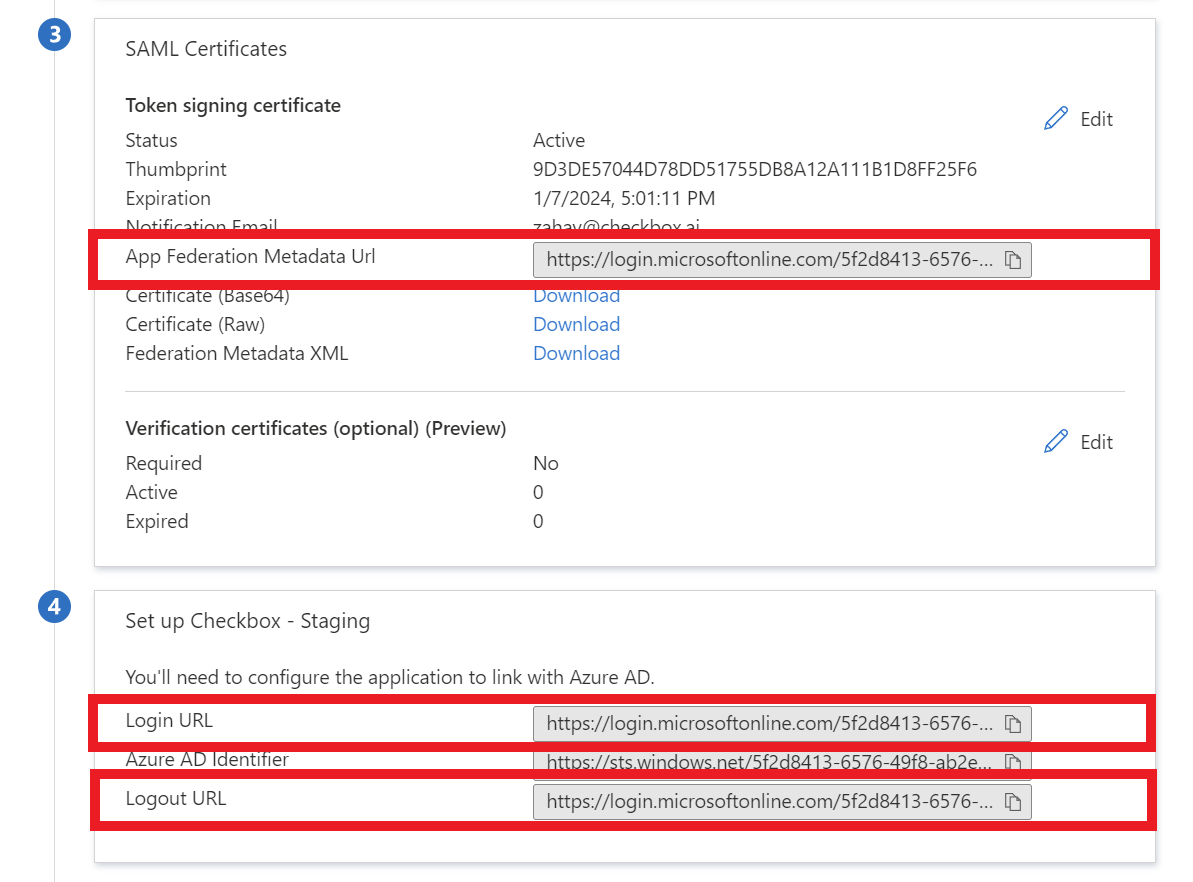Image resolution: width=1193 pixels, height=882 pixels.
Task: Click the Login URL field
Action: point(782,724)
